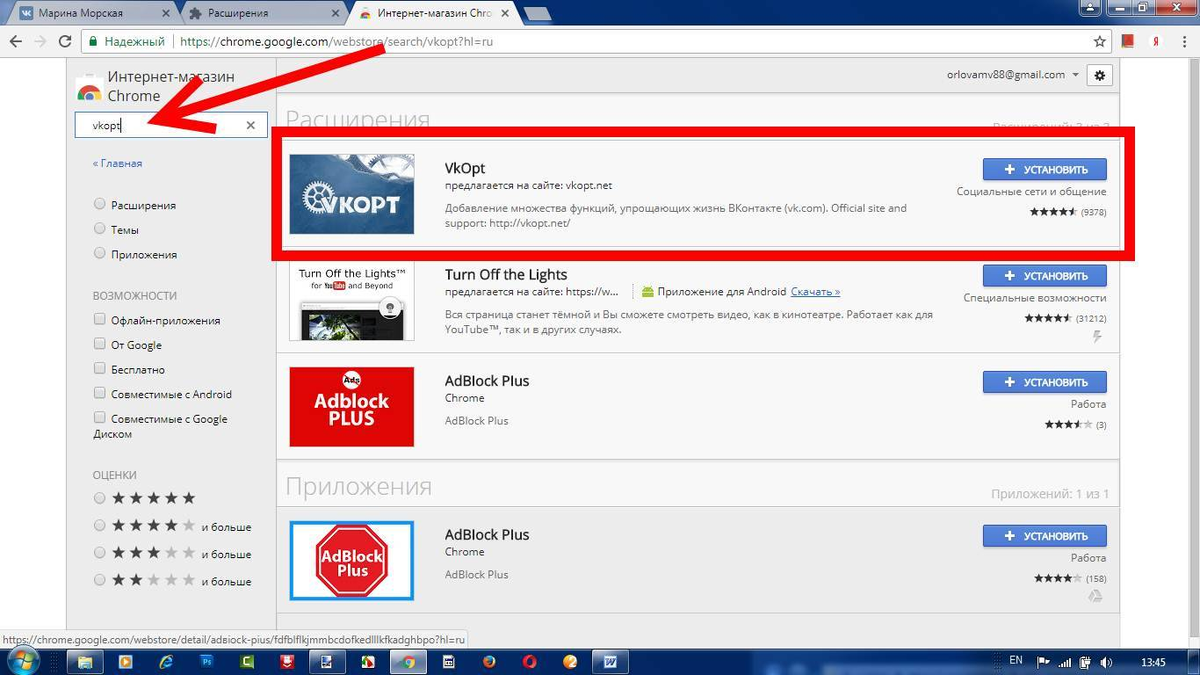Click the EN language indicator
The image size is (1200, 675).
click(1016, 661)
